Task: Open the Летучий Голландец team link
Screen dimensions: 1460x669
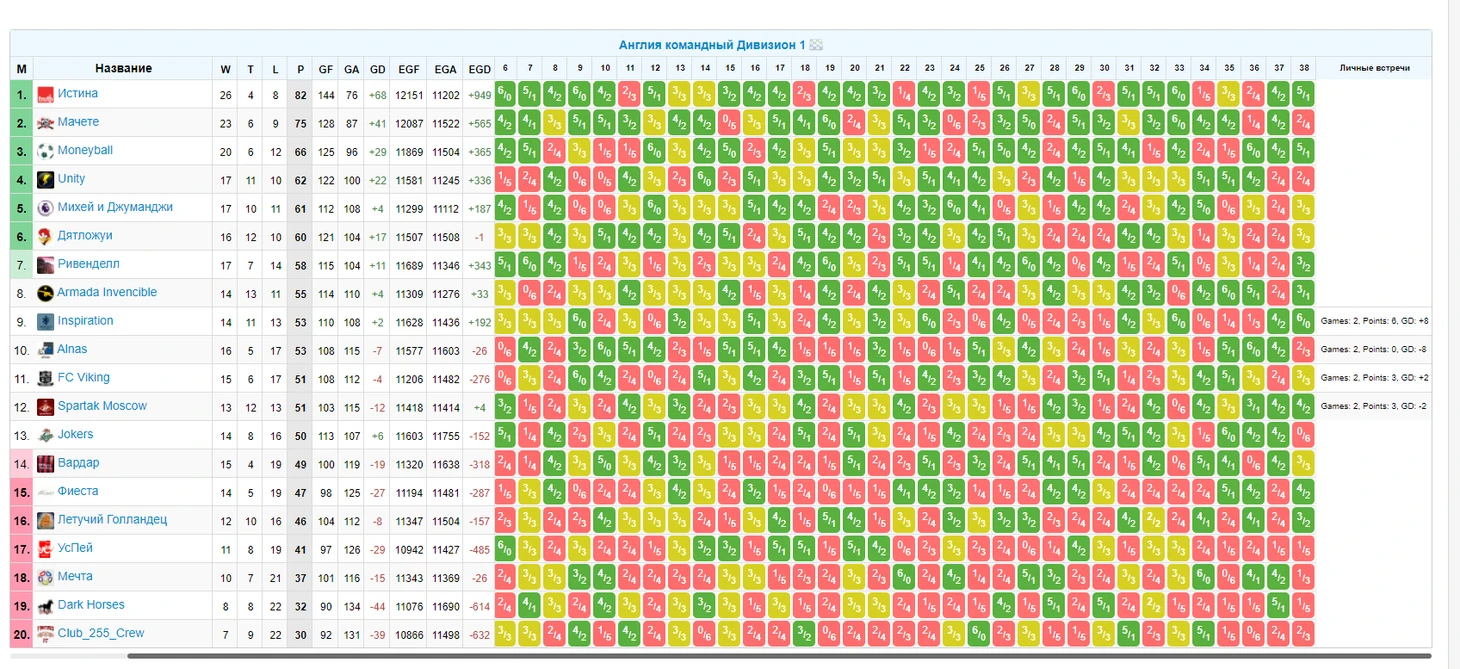Action: [x=112, y=520]
